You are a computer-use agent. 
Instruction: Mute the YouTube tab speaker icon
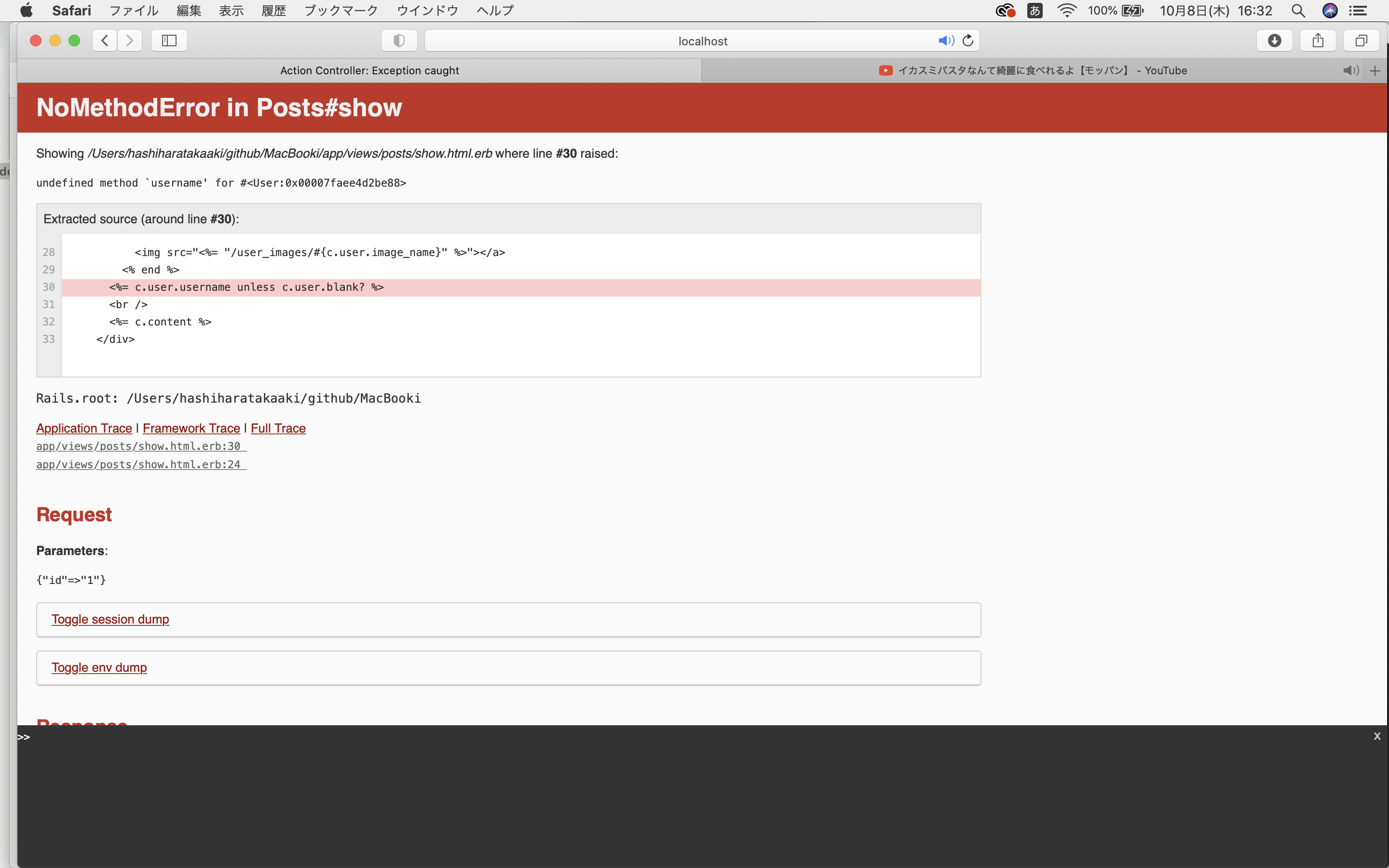pyautogui.click(x=1350, y=70)
